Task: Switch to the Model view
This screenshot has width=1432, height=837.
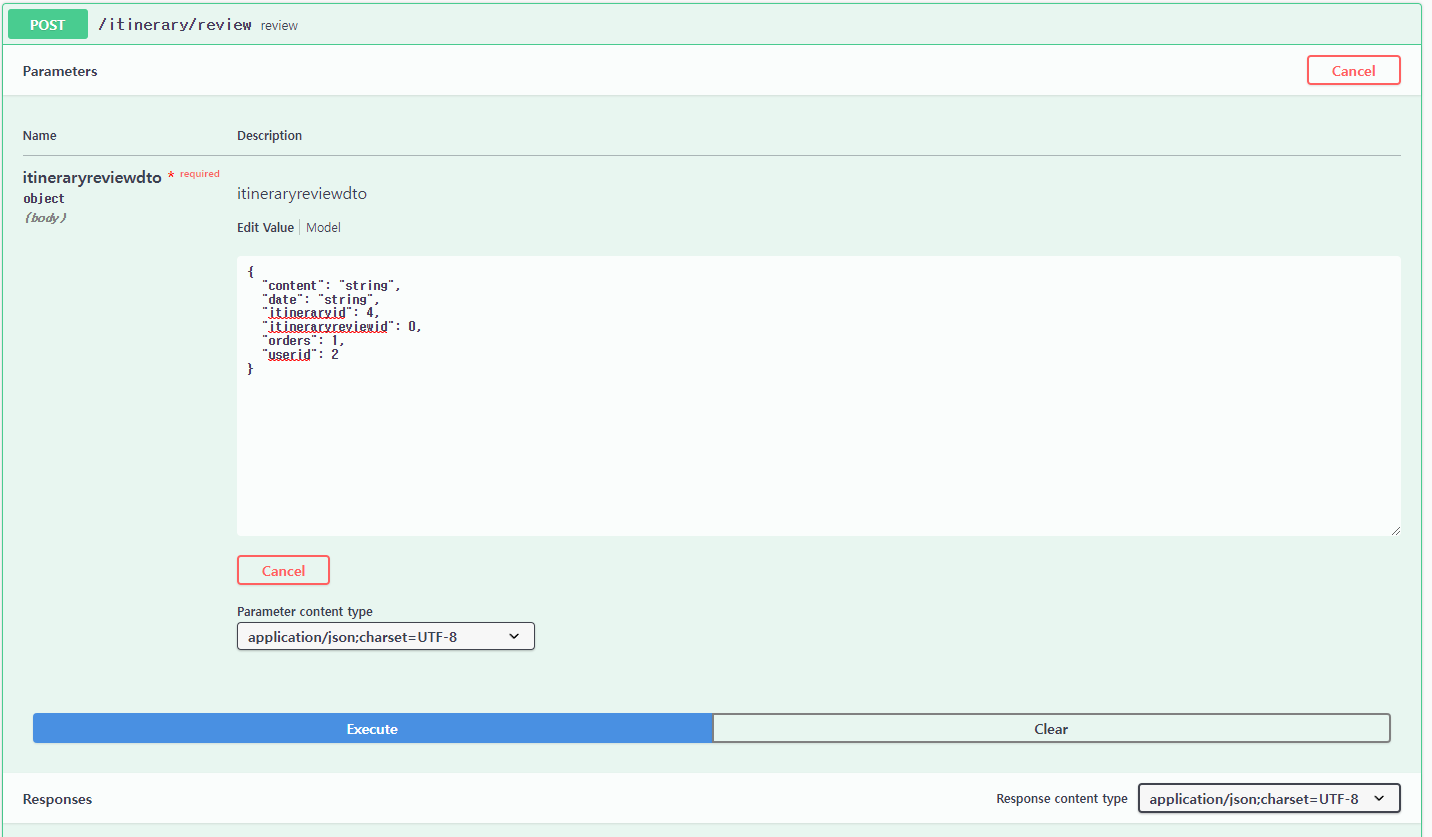Action: 323,227
